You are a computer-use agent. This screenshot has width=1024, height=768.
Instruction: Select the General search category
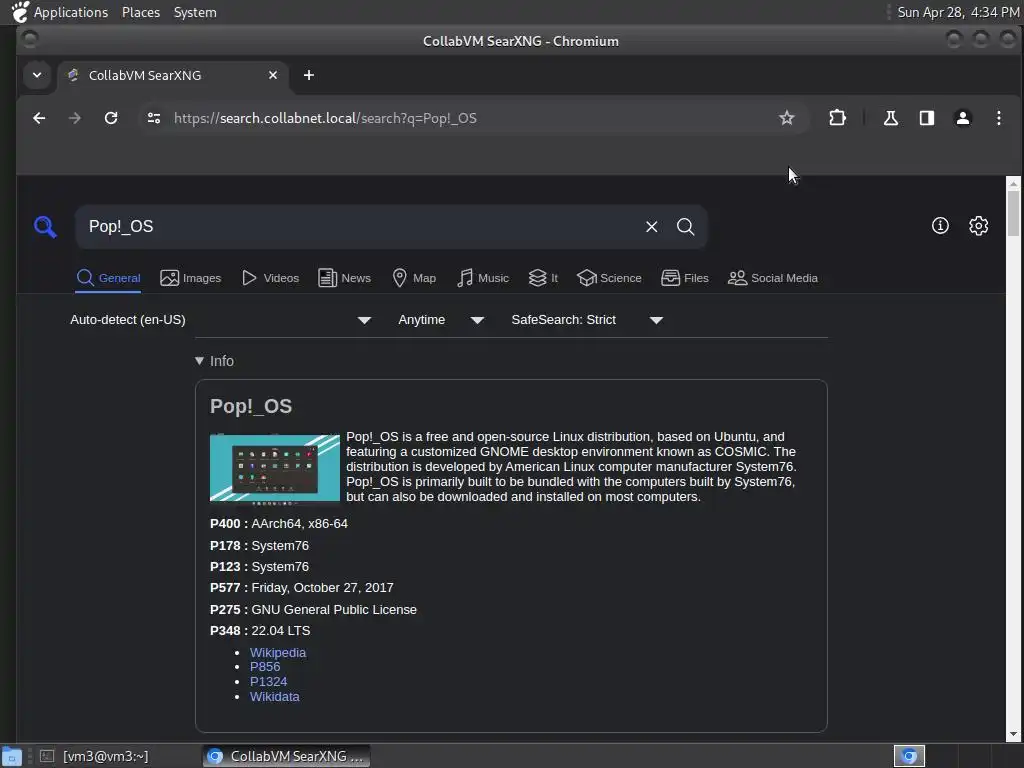tap(108, 278)
